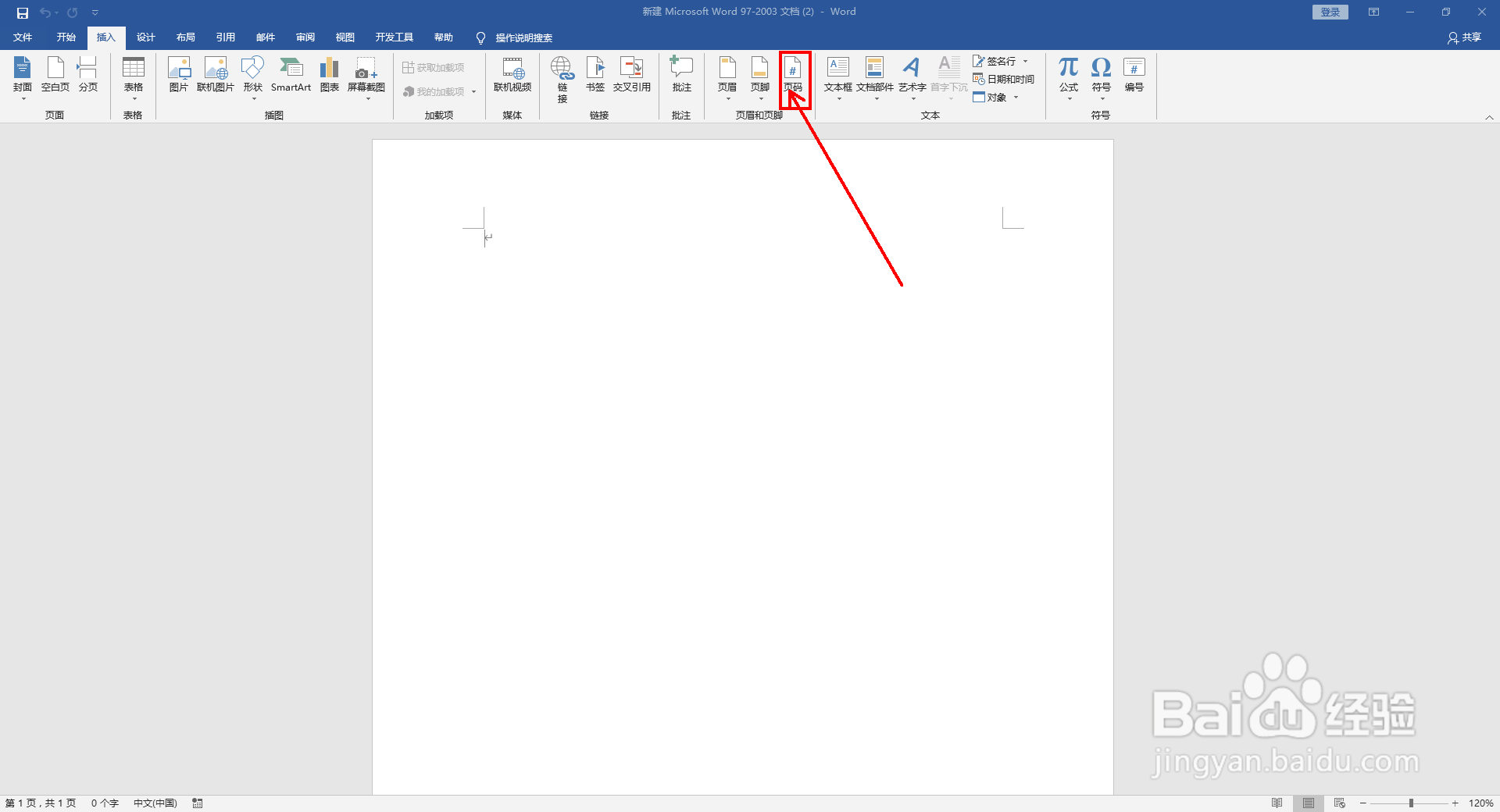1500x812 pixels.
Task: Insert a chart using the 图表 icon
Action: pos(329,74)
